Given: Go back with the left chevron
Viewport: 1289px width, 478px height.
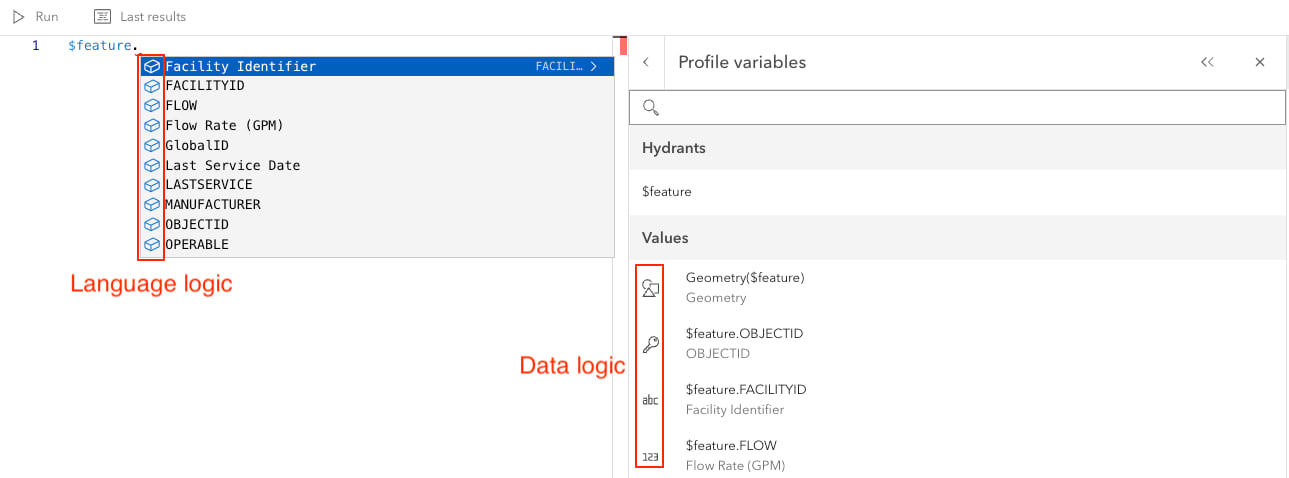Looking at the screenshot, I should [x=646, y=62].
